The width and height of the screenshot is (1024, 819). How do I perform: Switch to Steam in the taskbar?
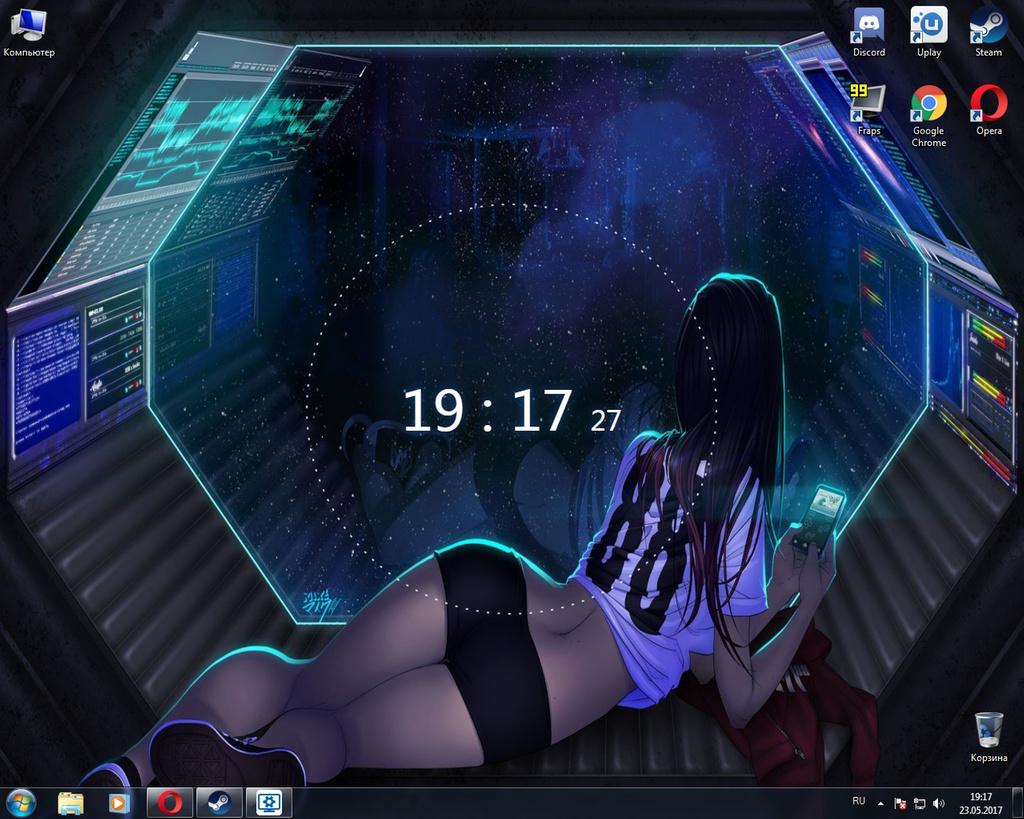pos(219,803)
